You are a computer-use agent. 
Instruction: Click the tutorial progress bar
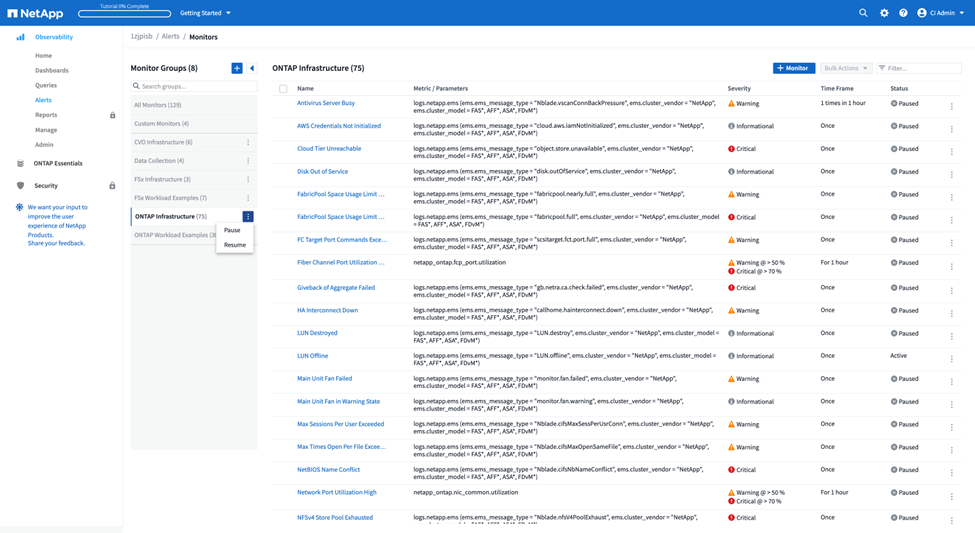pos(124,13)
